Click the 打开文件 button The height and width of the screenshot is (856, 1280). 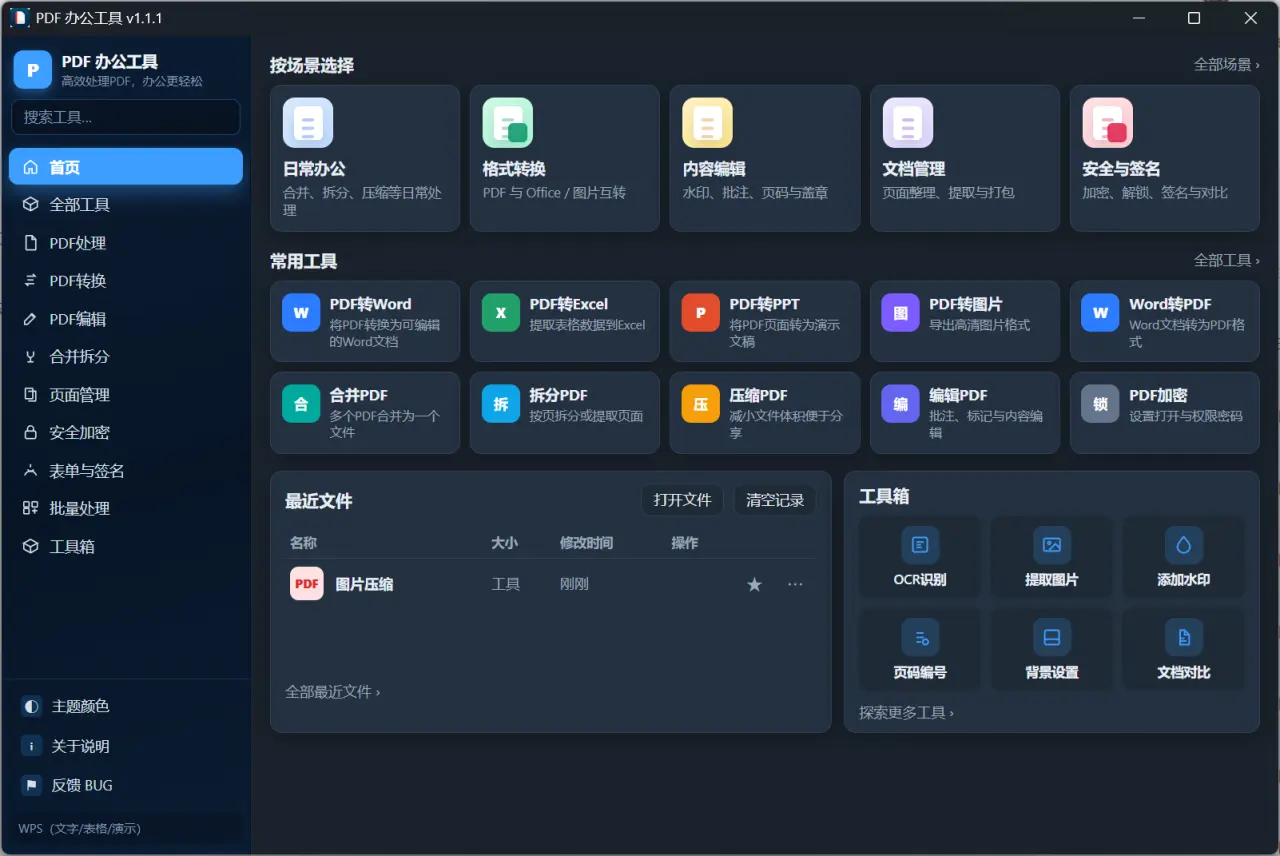[682, 500]
